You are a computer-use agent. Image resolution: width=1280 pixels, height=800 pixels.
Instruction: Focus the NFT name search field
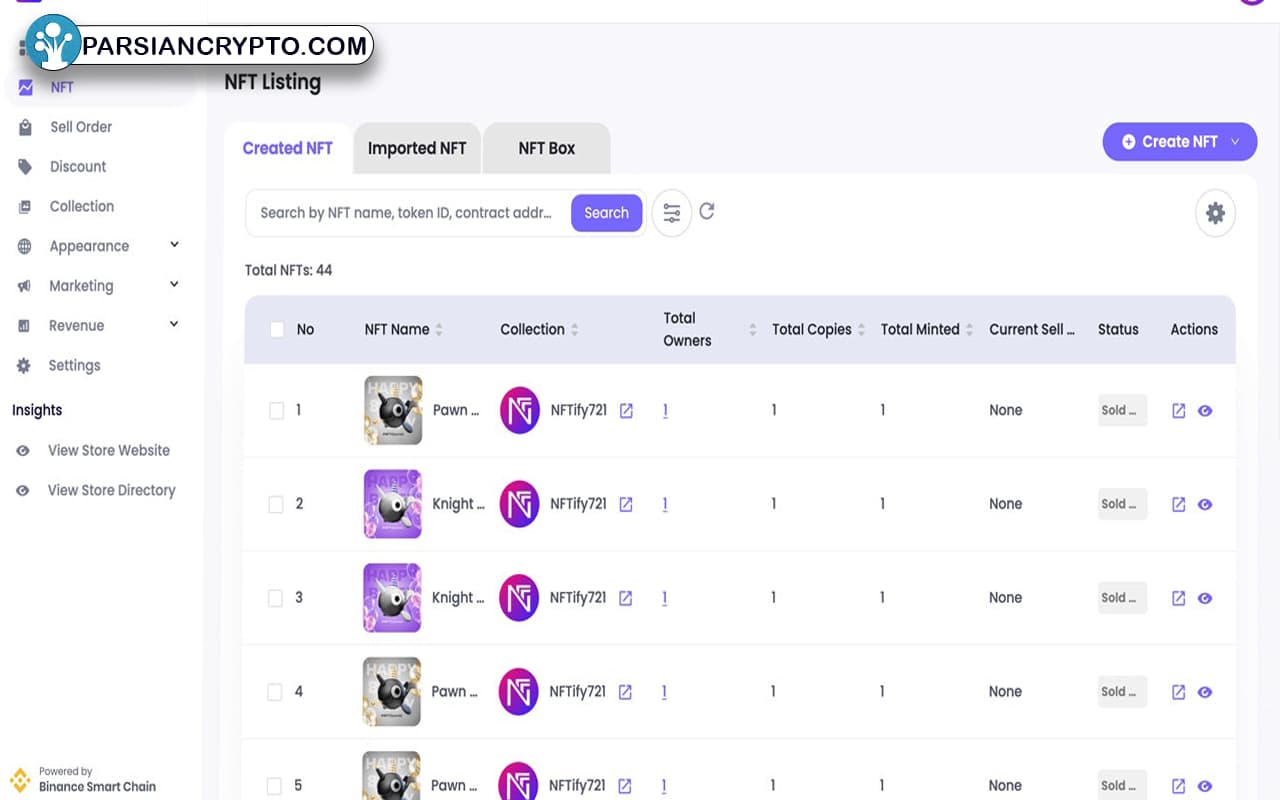(408, 213)
